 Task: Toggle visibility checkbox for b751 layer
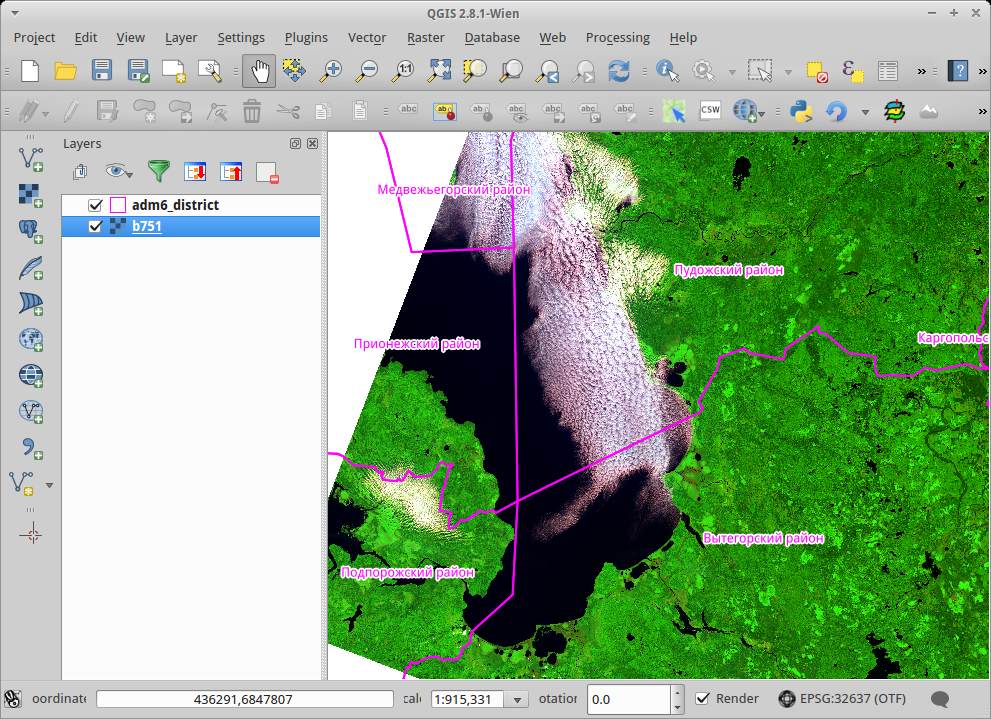[96, 227]
